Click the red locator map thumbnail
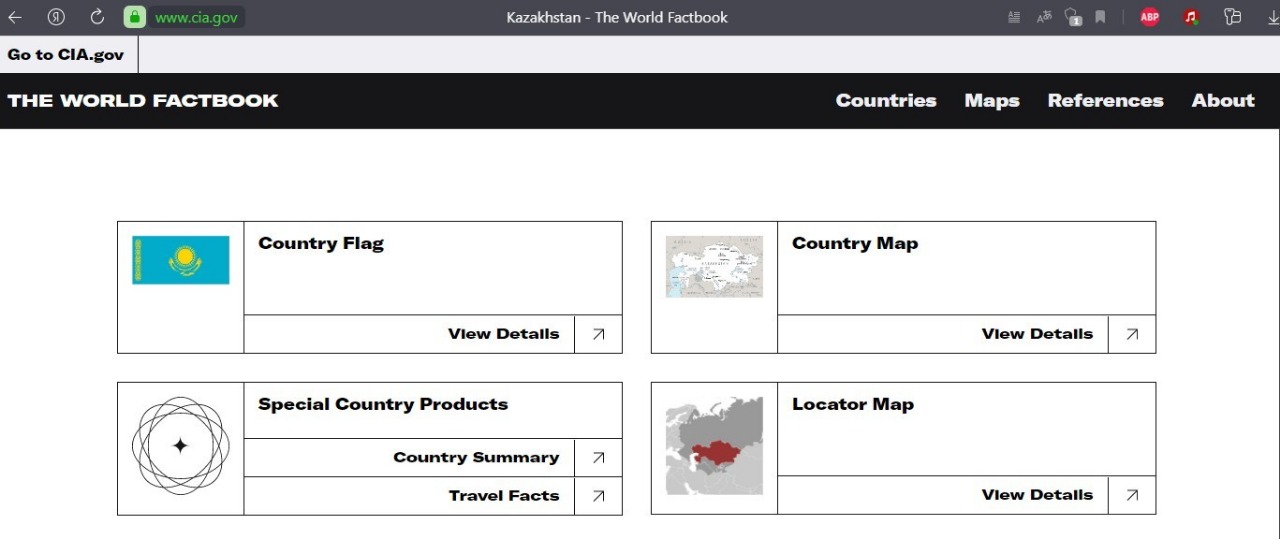This screenshot has height=539, width=1280. 714,446
